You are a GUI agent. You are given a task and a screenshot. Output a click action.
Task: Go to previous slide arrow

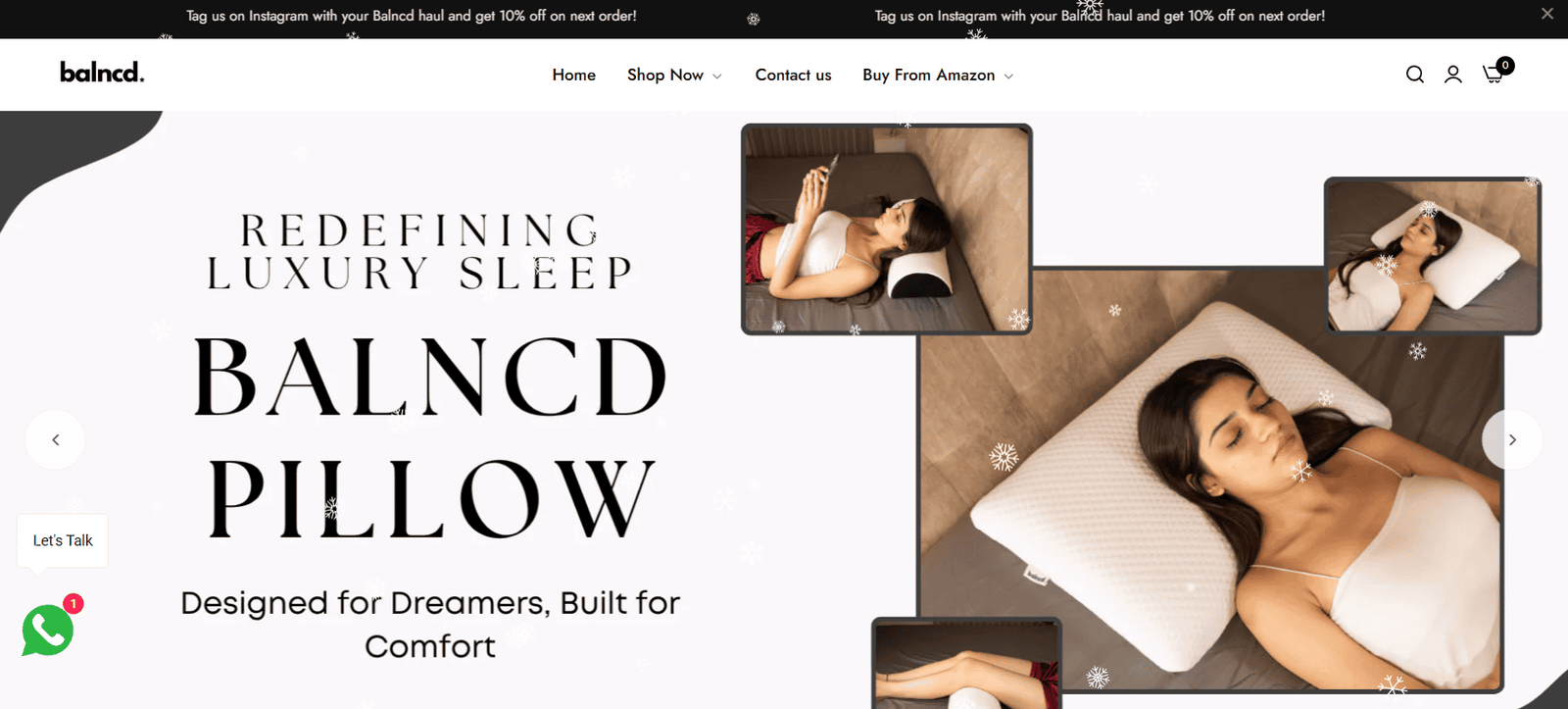point(55,439)
